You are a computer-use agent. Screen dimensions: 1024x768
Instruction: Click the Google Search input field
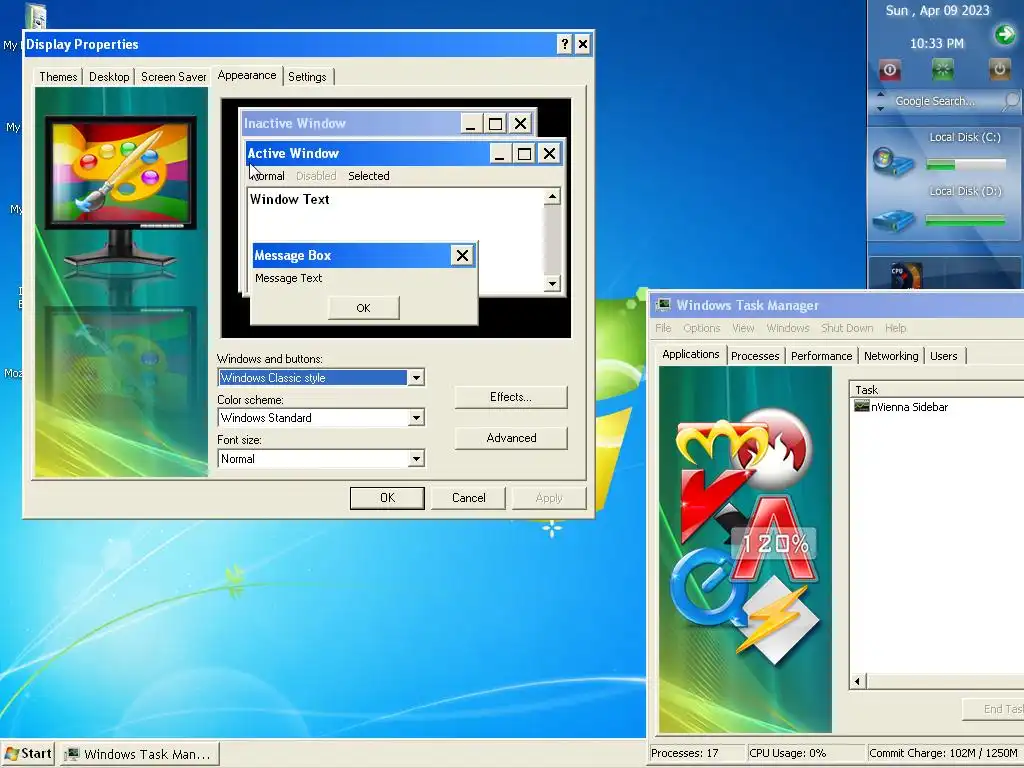(x=944, y=101)
